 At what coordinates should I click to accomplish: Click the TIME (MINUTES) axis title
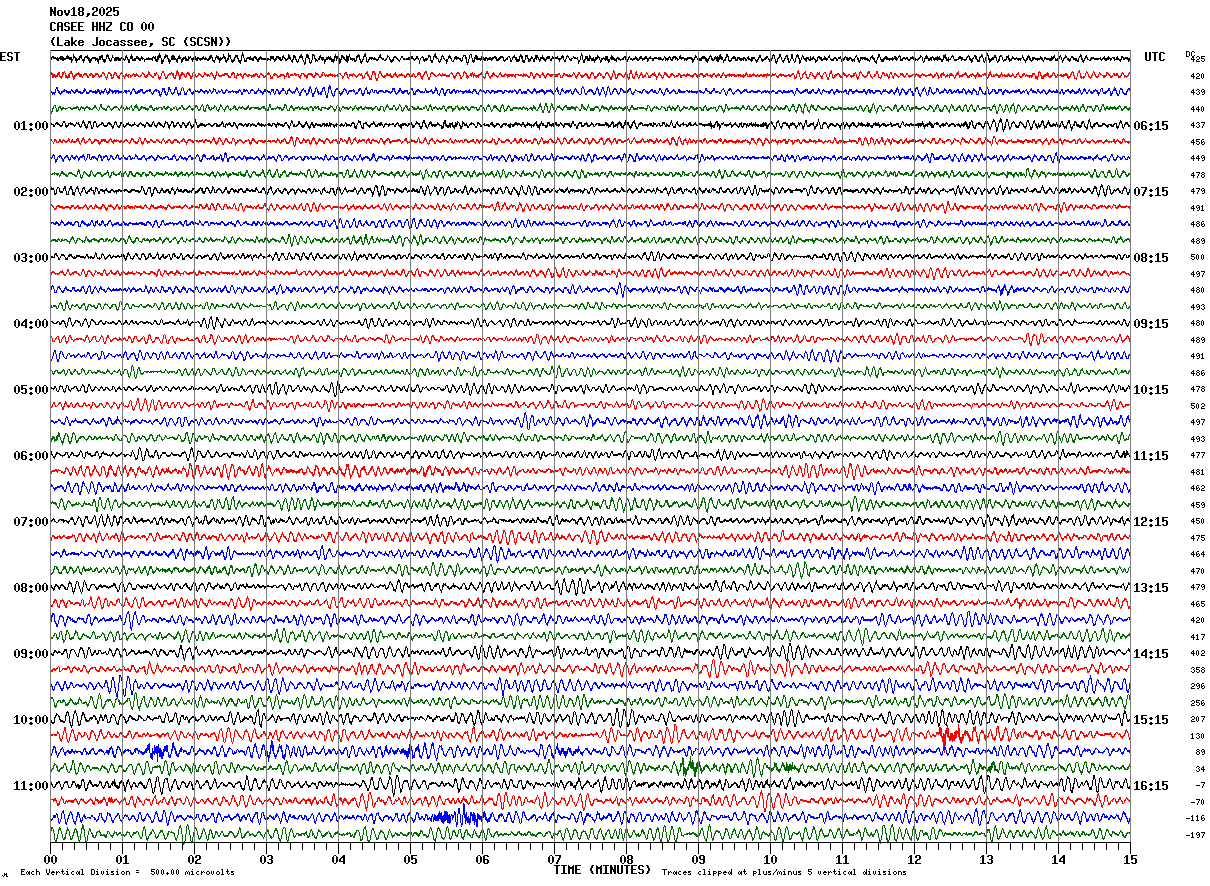tap(602, 870)
